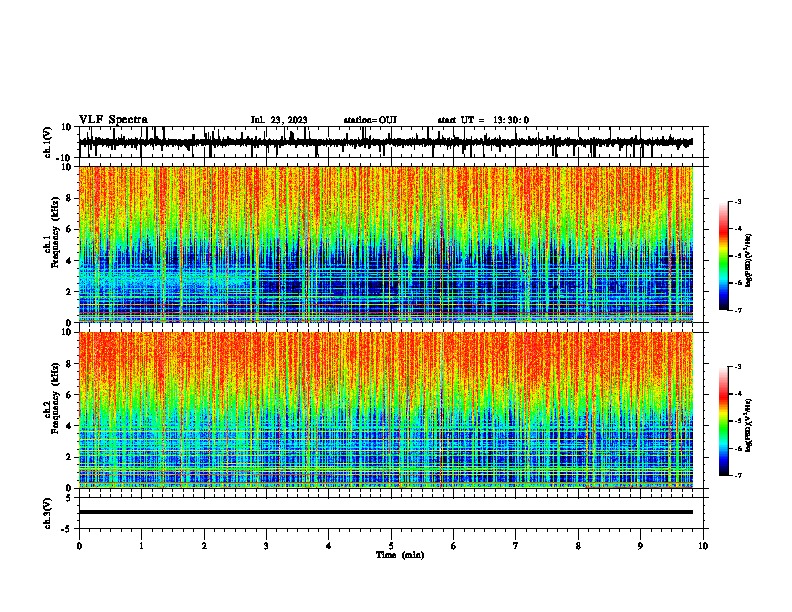Select the date text "Jul. 23, 2023"
The width and height of the screenshot is (792, 612).
(x=279, y=120)
